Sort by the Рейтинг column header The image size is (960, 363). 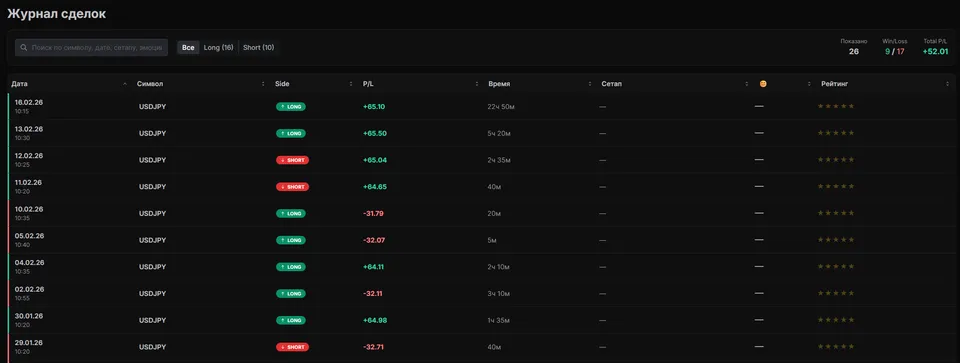click(x=834, y=83)
